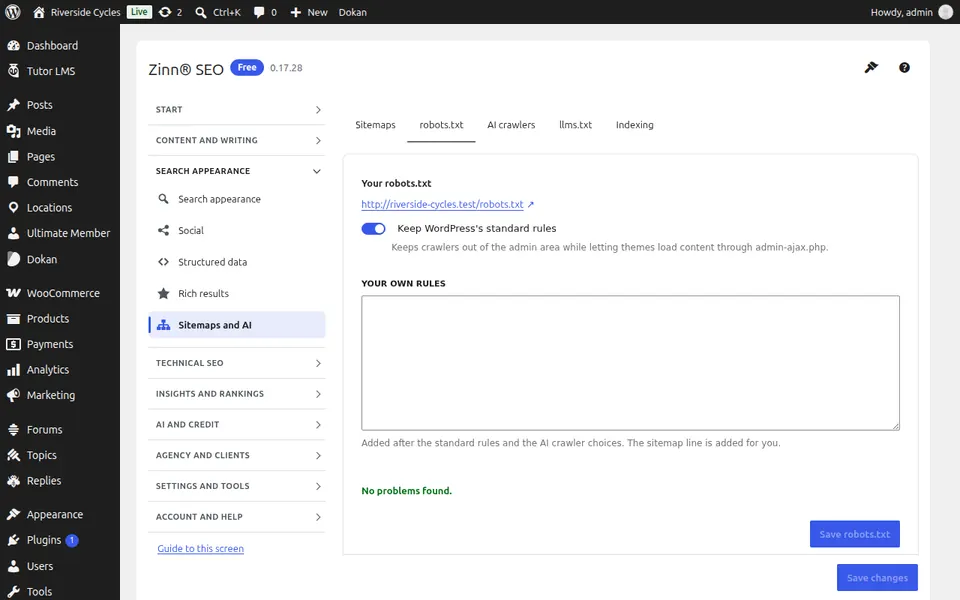Click the Pages icon in sidebar
The height and width of the screenshot is (600, 960).
click(13, 157)
